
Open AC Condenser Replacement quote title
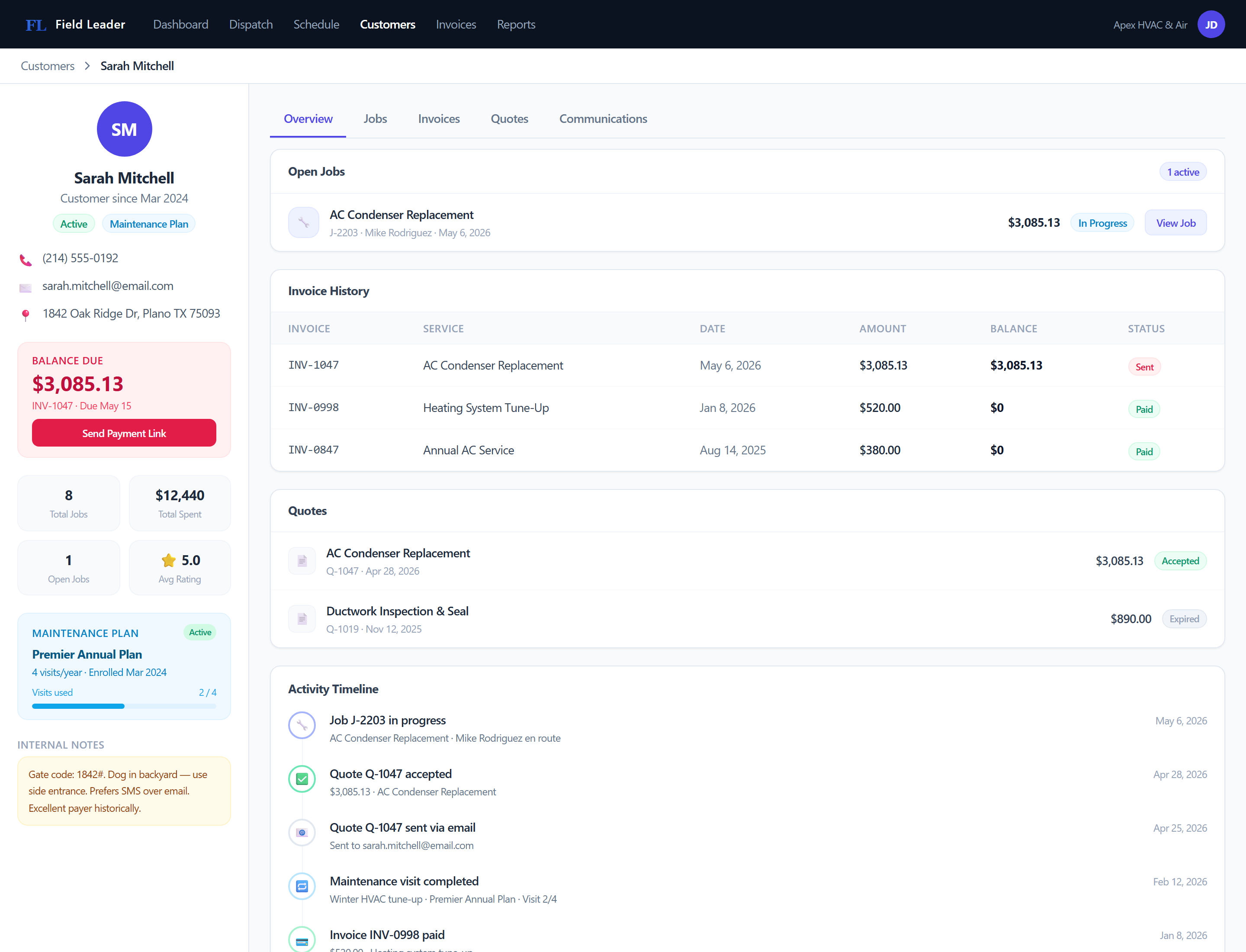[x=398, y=553]
